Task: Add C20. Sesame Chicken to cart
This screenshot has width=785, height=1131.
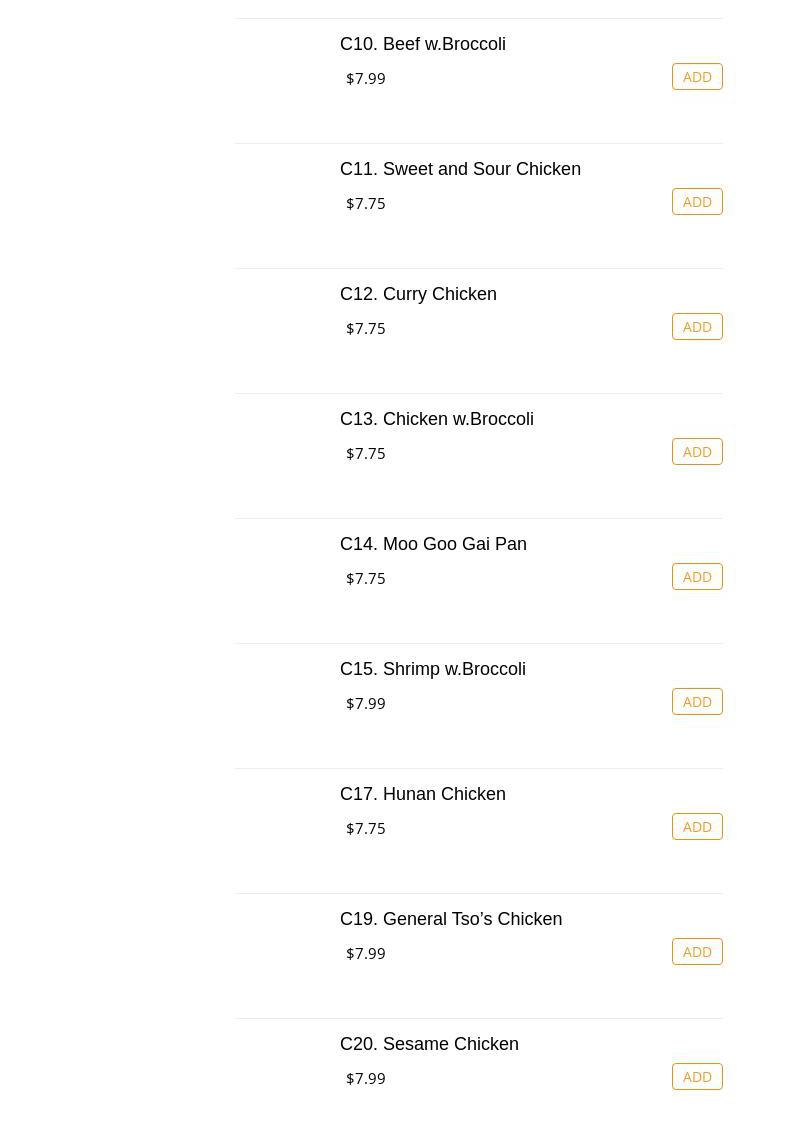Action: 697,1077
